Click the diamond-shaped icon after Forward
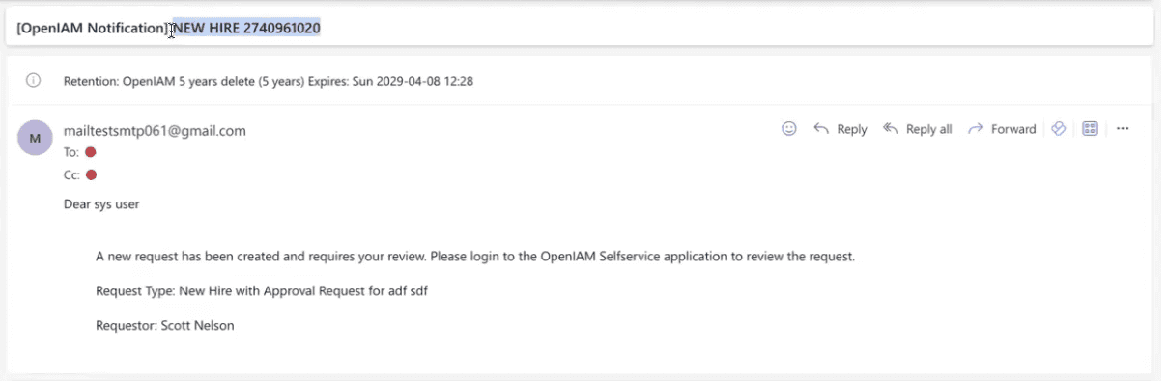The width and height of the screenshot is (1161, 381). click(1059, 129)
